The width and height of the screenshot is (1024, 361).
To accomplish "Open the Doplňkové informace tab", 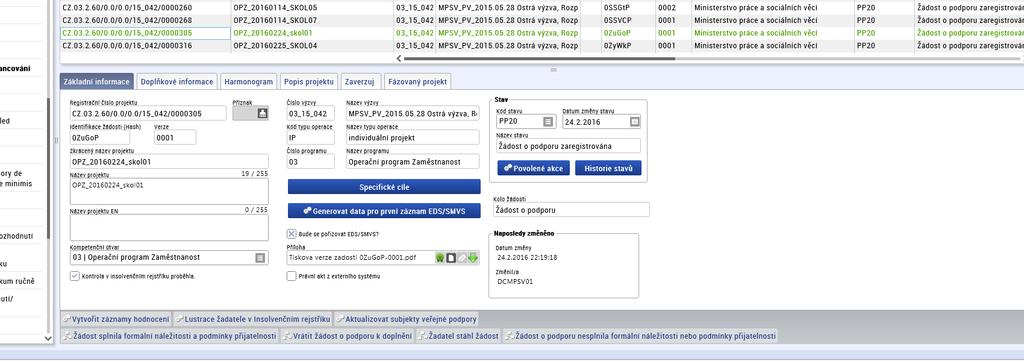I will click(x=177, y=82).
